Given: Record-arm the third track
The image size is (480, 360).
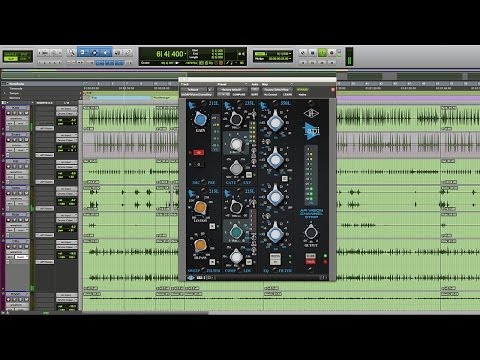Looking at the screenshot, I should click(9, 167).
